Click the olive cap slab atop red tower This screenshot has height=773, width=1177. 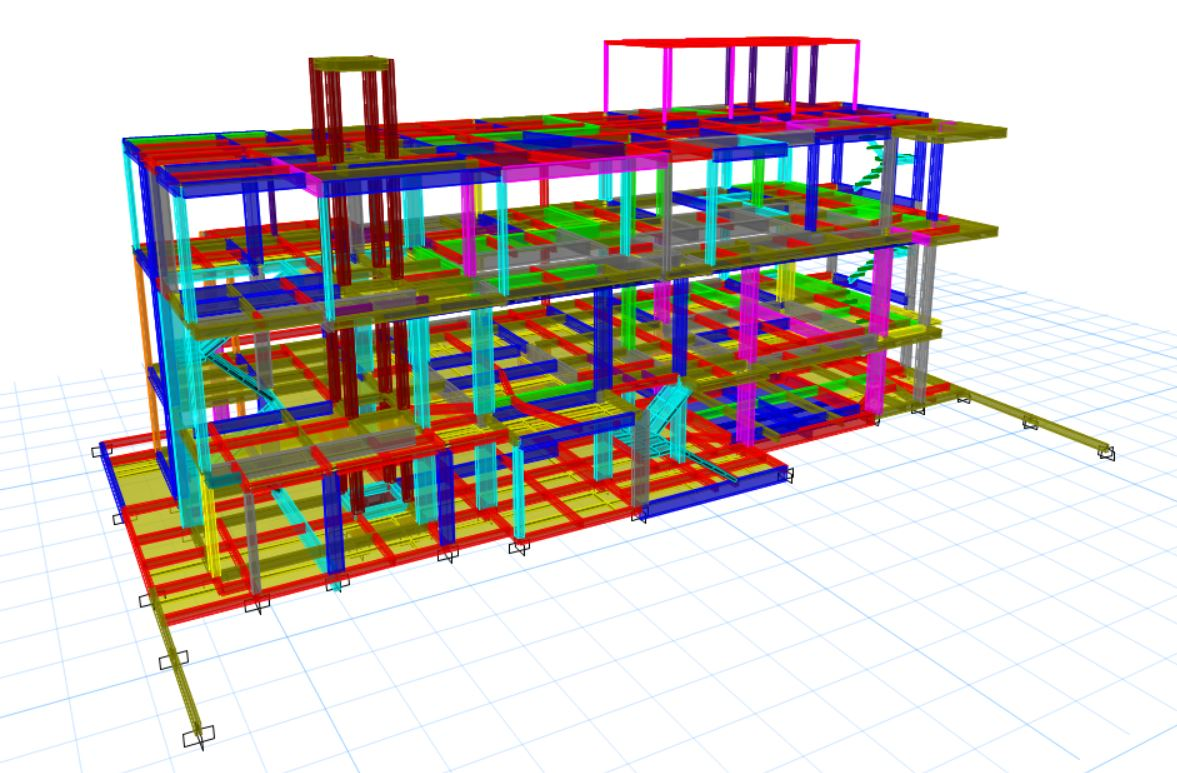tap(350, 62)
